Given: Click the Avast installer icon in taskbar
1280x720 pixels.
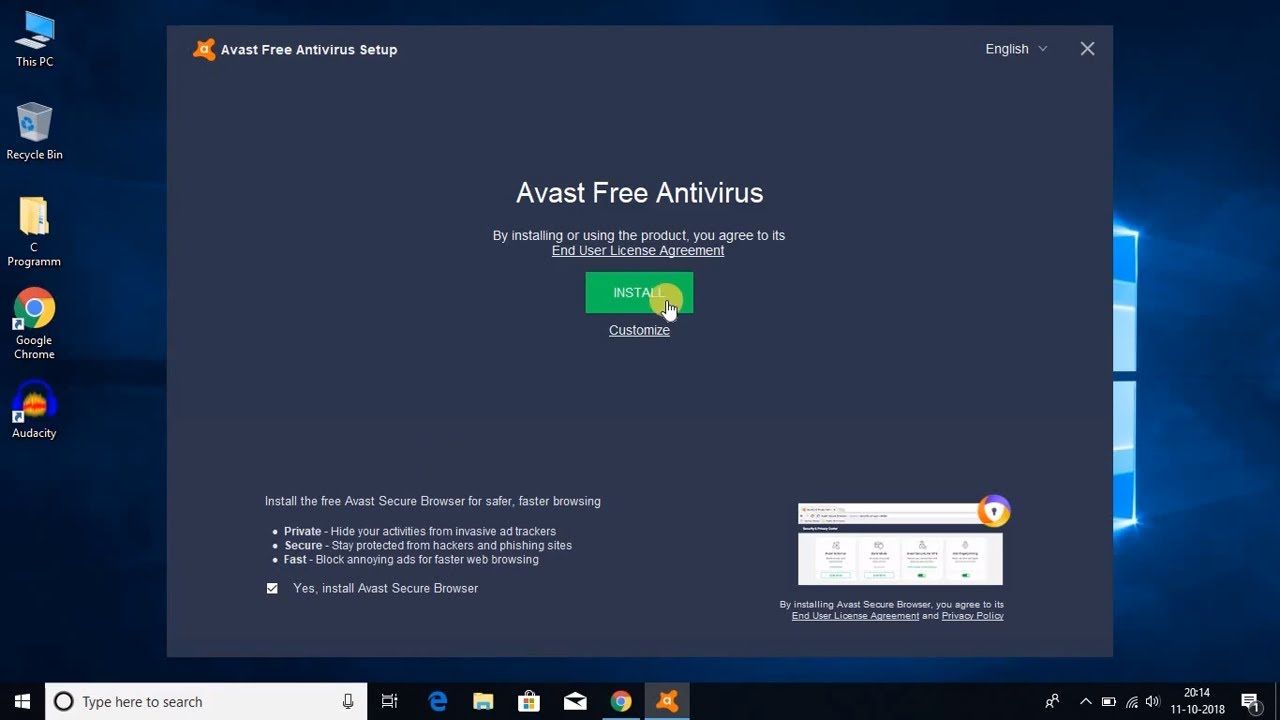Looking at the screenshot, I should coord(667,701).
